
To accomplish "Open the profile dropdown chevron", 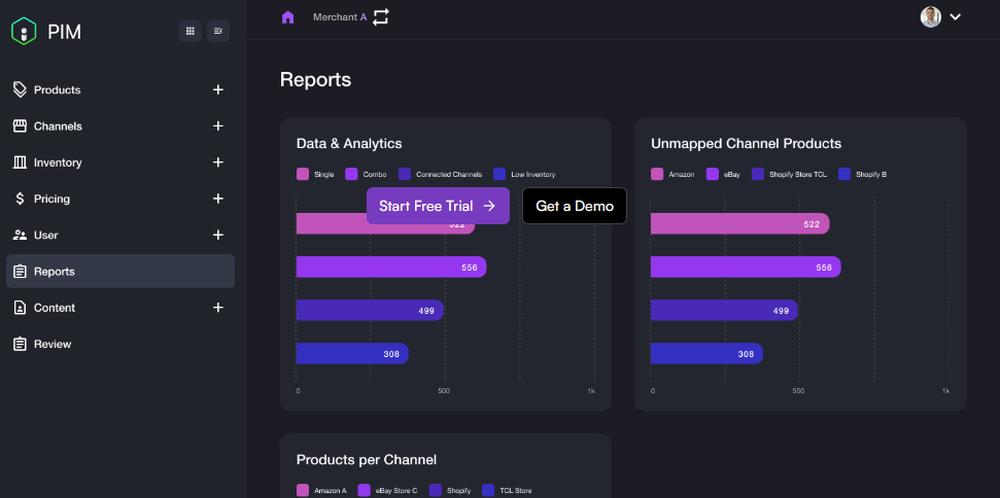I will 955,17.
